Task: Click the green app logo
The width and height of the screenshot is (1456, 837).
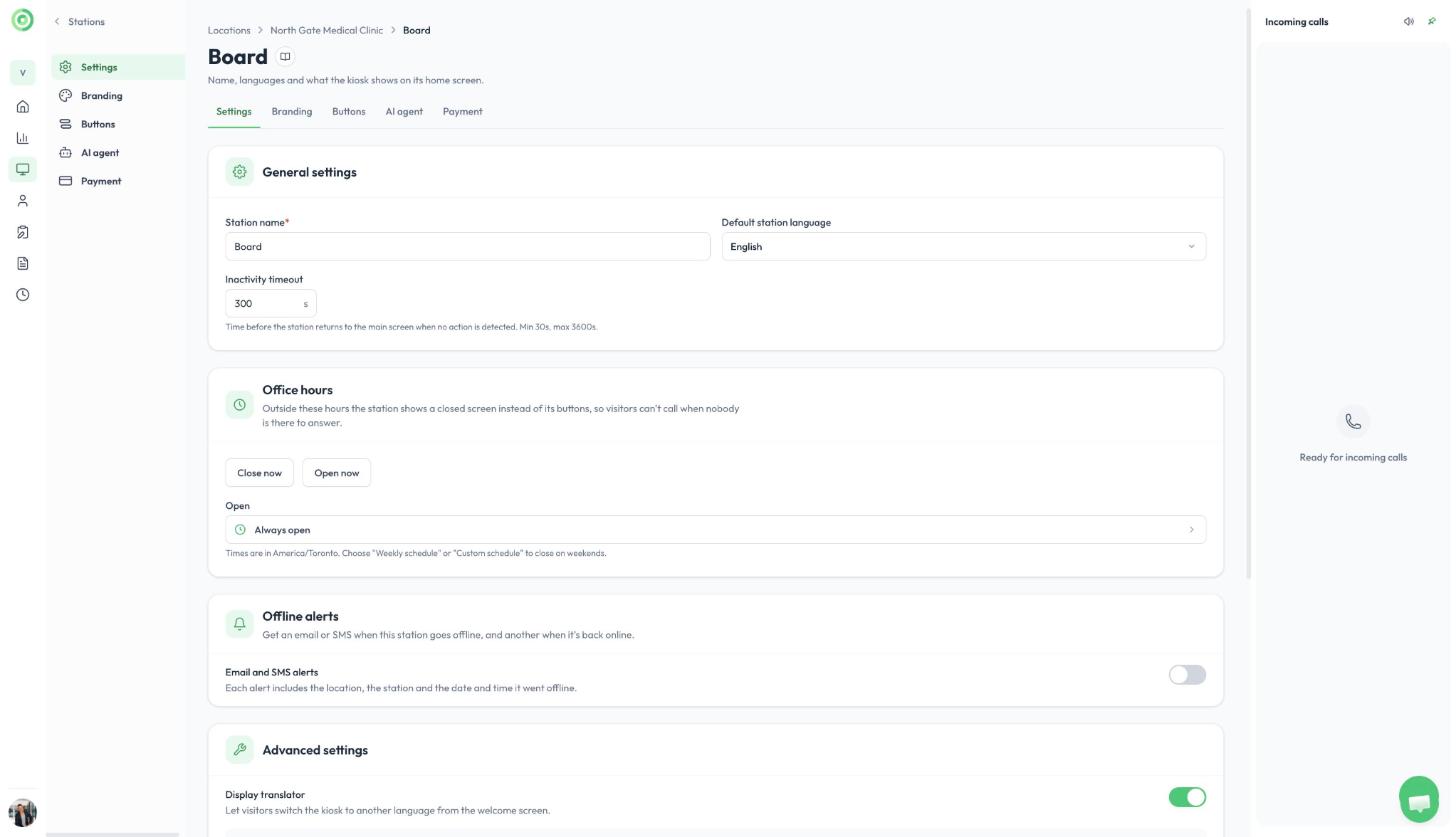Action: click(x=22, y=20)
